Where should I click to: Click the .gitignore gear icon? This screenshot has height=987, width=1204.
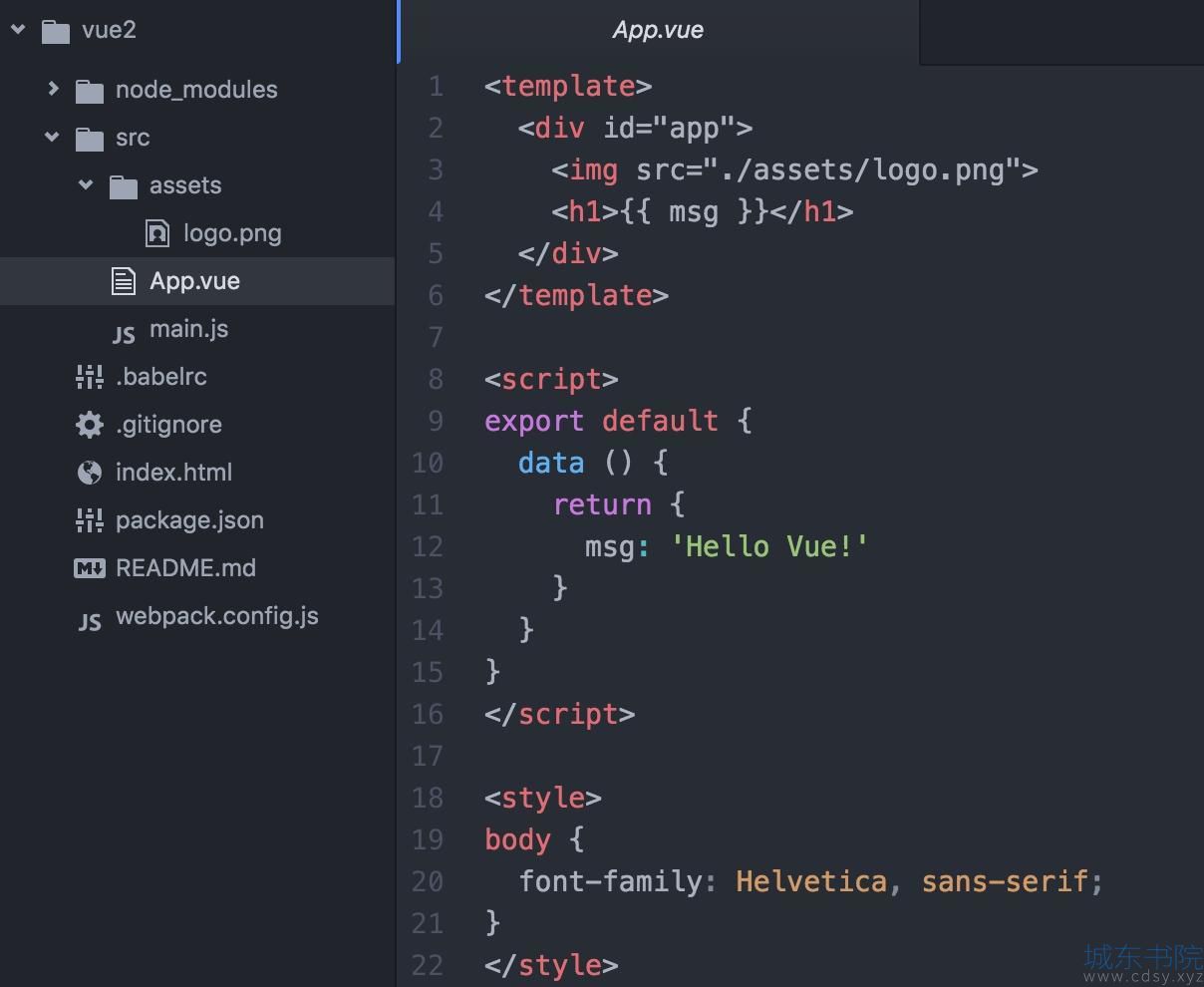90,425
